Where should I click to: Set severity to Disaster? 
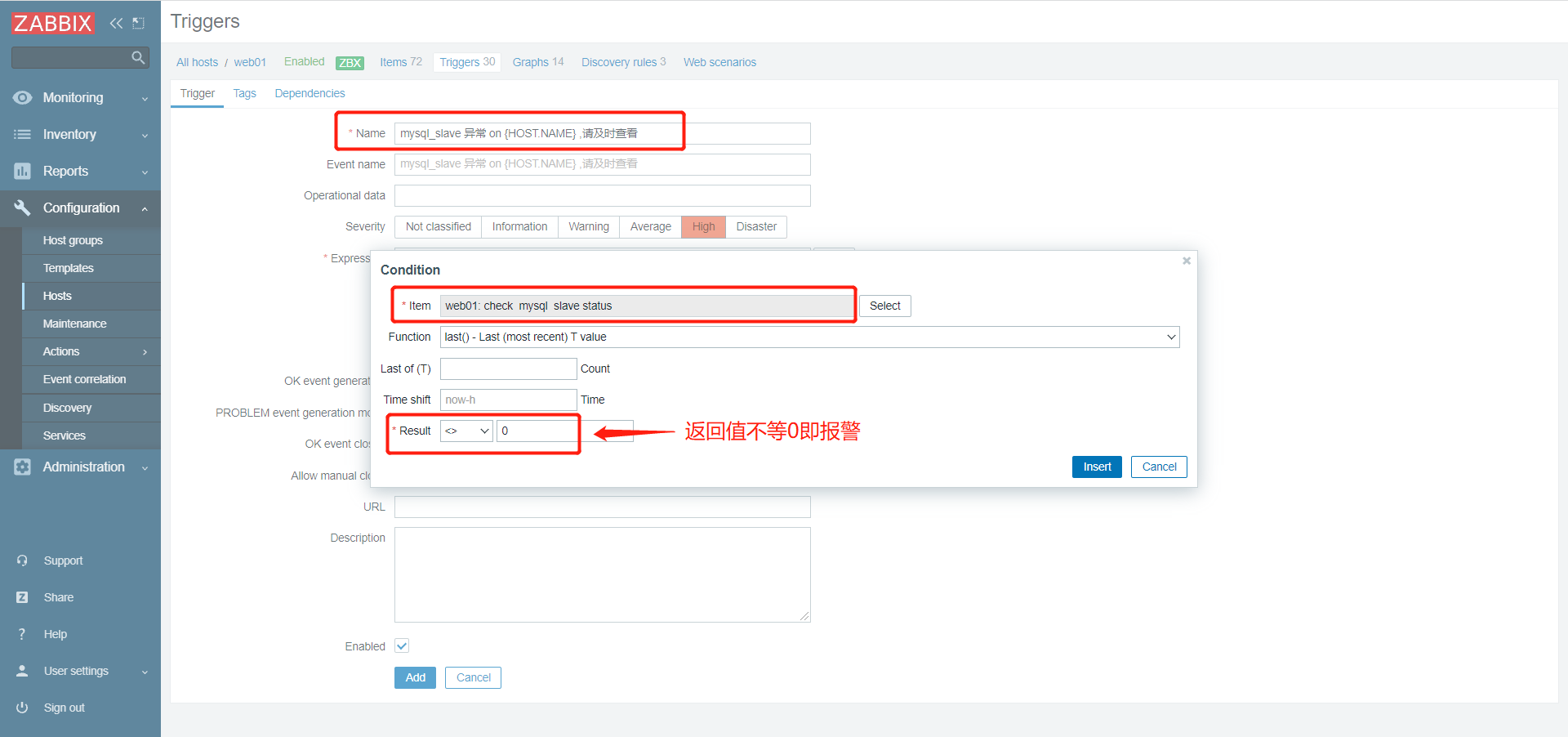pos(756,226)
